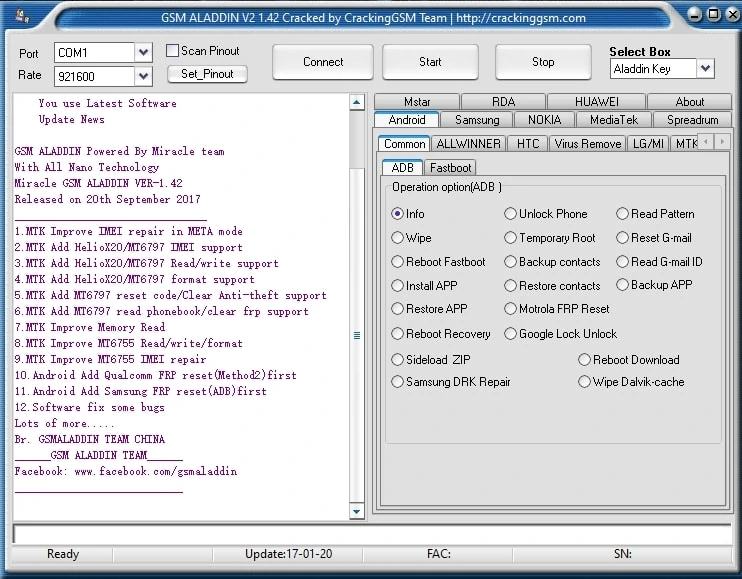This screenshot has height=579, width=742.
Task: Click the Connect button
Action: point(323,62)
